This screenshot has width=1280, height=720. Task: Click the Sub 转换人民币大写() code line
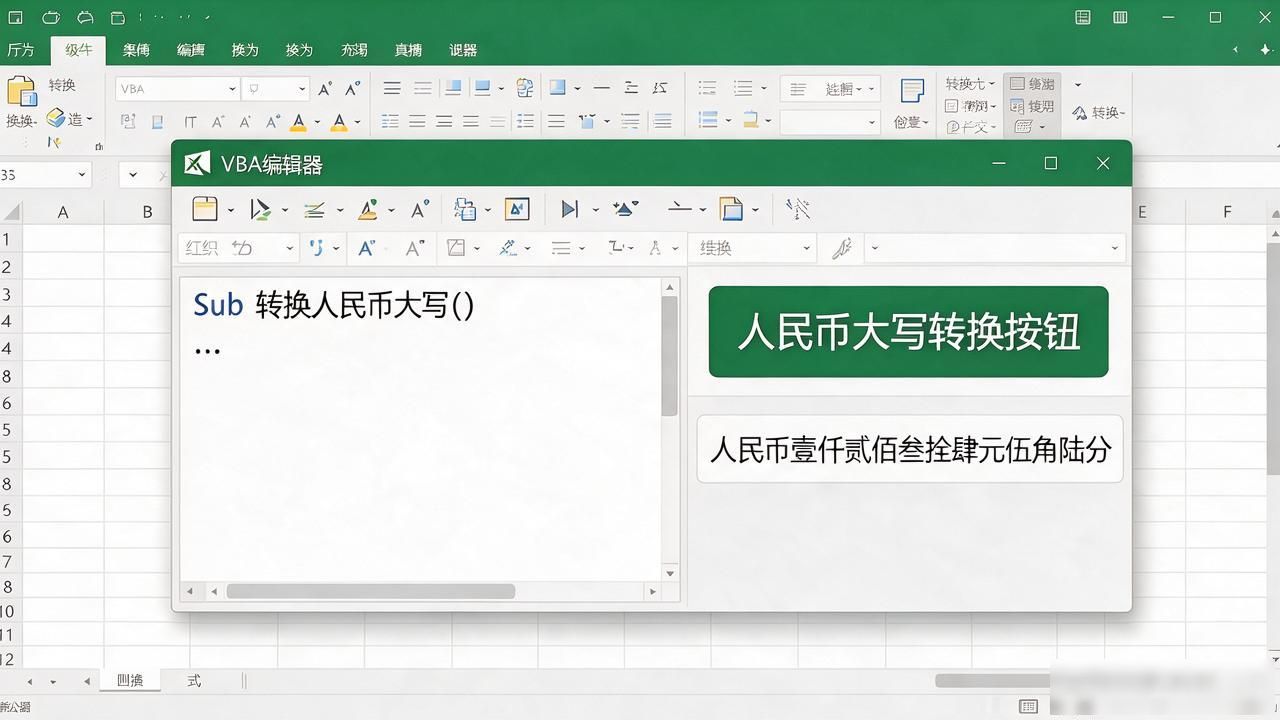pyautogui.click(x=334, y=304)
